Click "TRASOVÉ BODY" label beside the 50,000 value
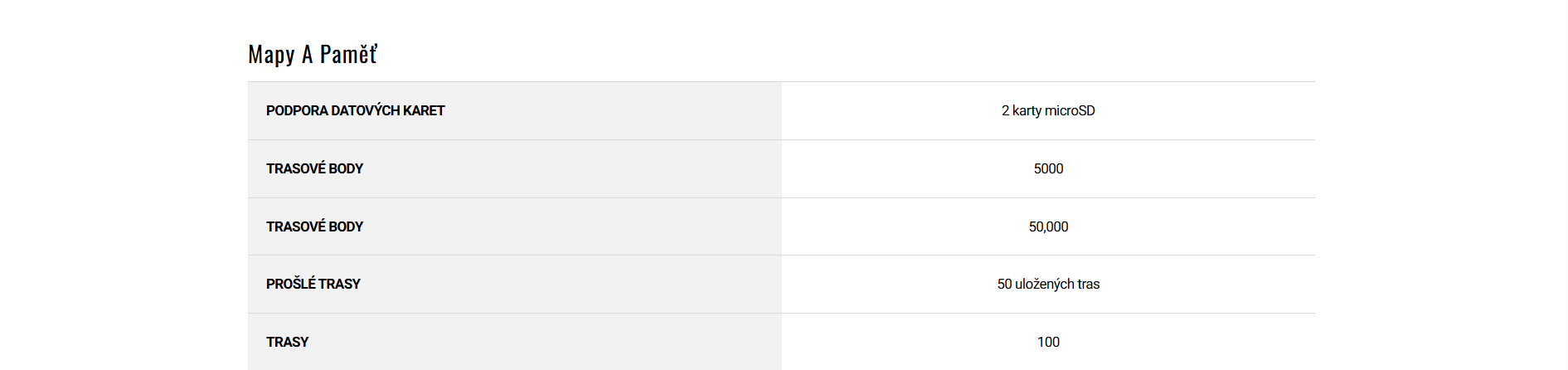This screenshot has width=1568, height=370. (314, 226)
